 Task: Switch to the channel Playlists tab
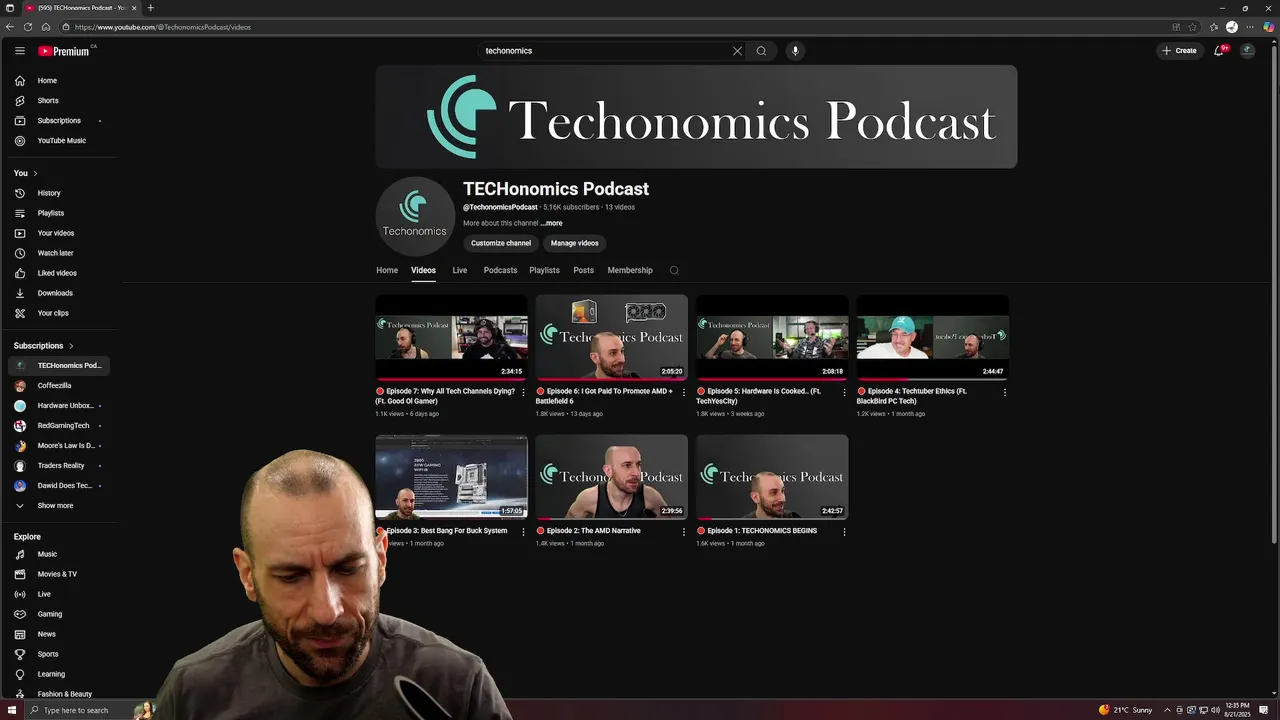click(544, 270)
